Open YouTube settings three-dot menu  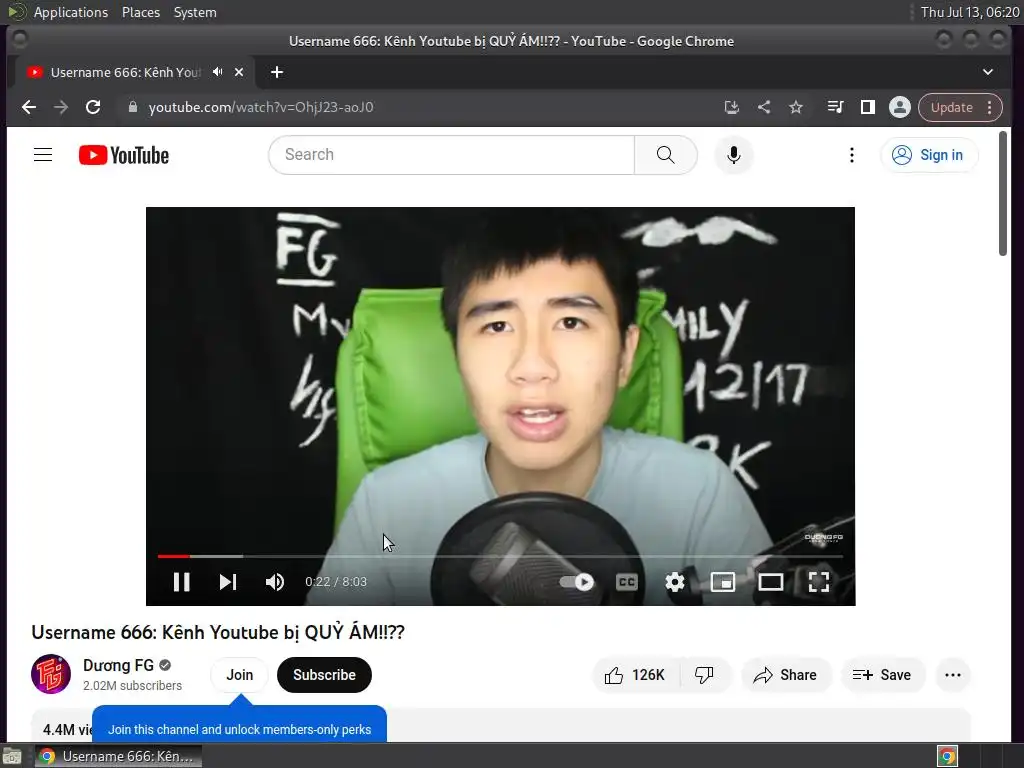tap(852, 155)
